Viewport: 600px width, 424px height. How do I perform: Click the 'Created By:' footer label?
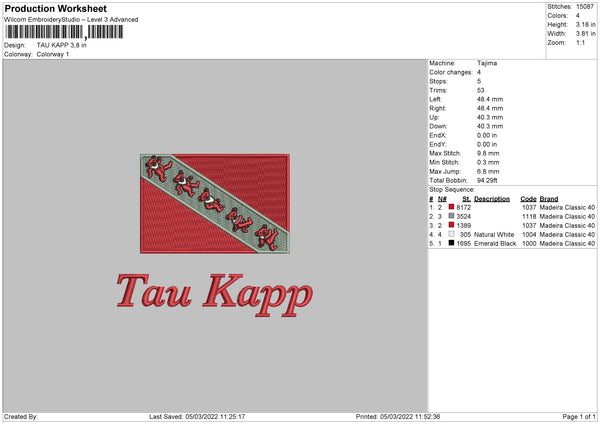(21, 416)
